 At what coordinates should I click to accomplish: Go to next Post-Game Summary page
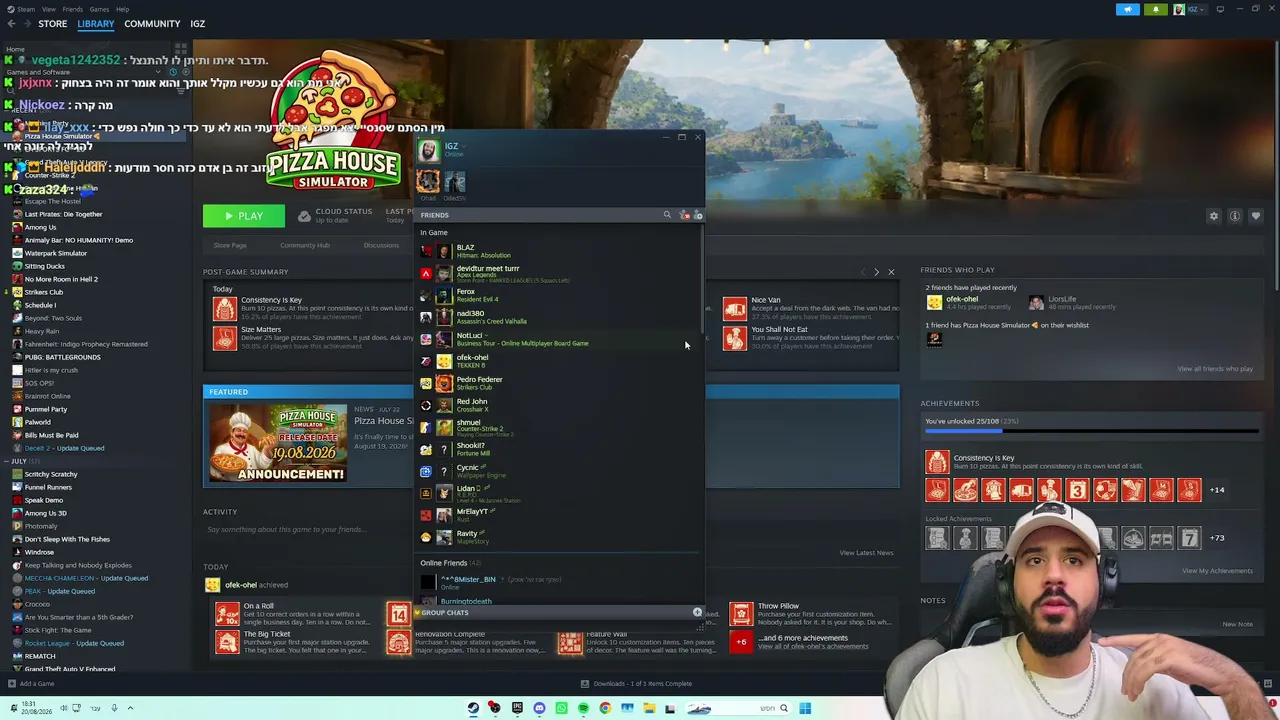876,272
